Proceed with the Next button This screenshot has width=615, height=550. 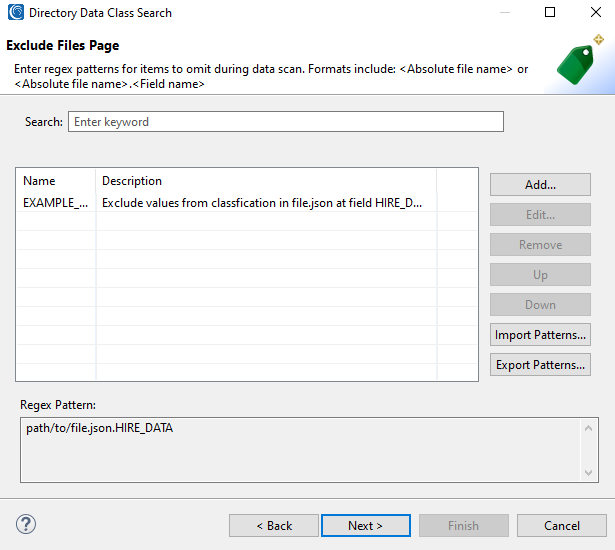point(366,526)
